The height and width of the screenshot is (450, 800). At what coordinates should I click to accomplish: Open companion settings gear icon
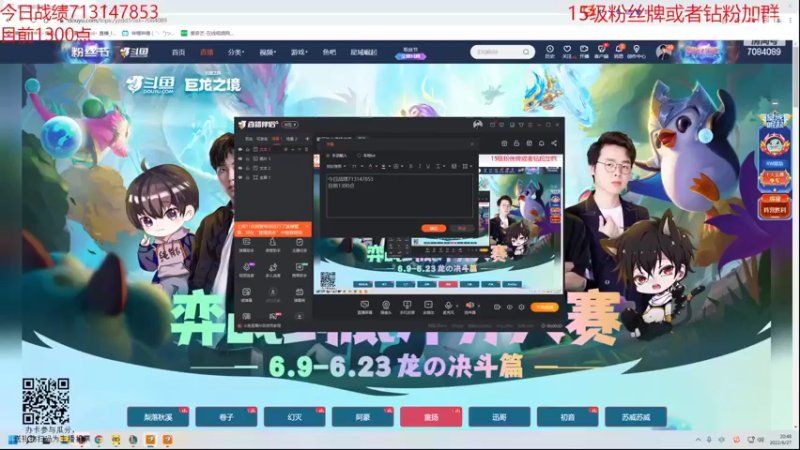pos(521,307)
